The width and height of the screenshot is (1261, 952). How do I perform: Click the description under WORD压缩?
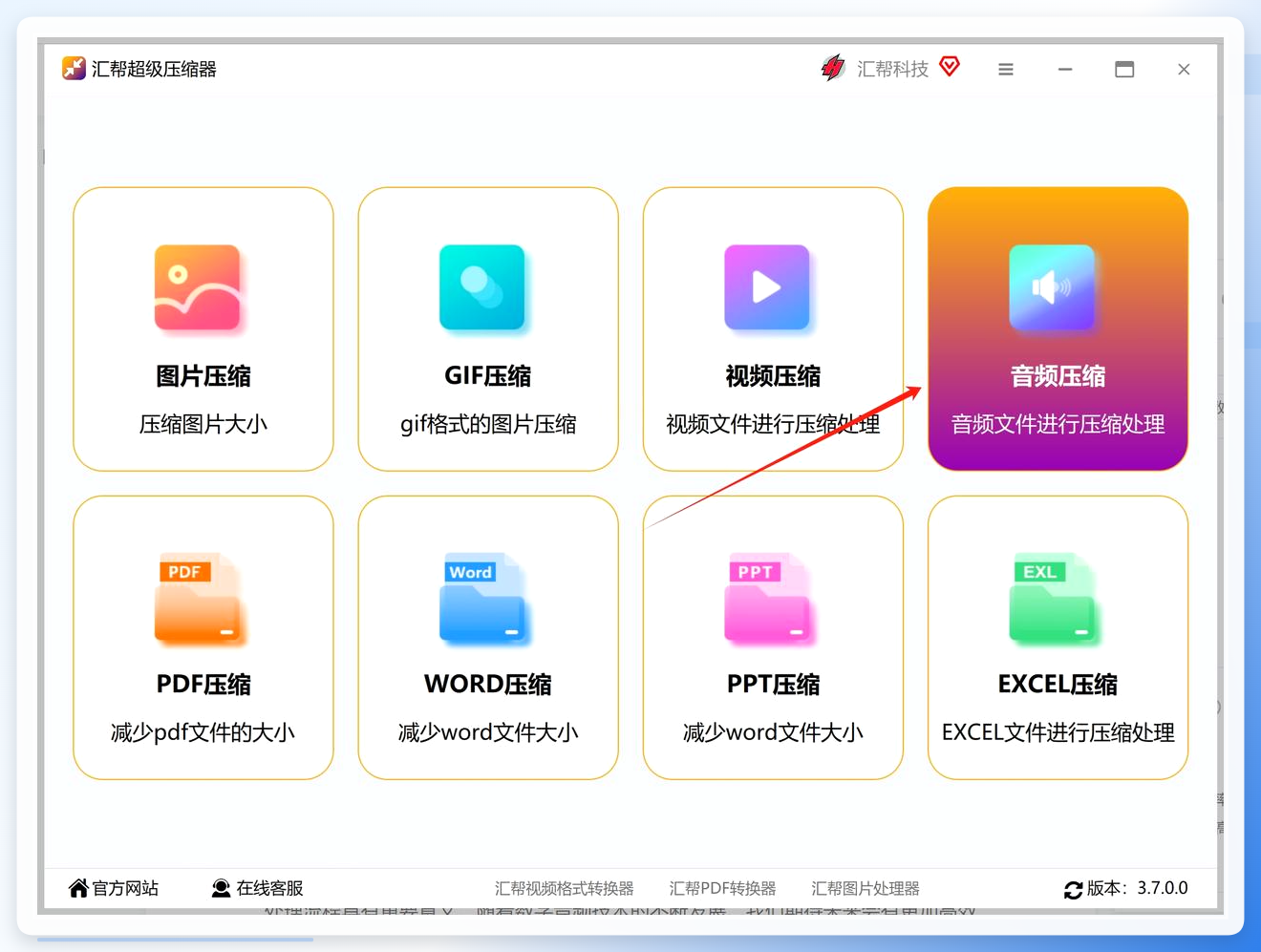[488, 732]
